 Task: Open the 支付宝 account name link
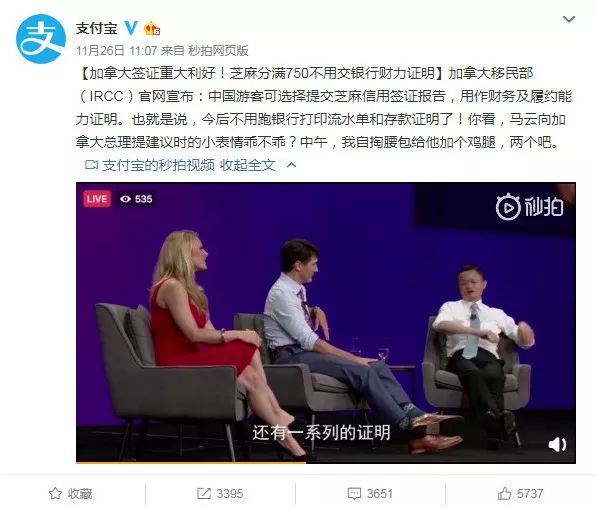(97, 28)
